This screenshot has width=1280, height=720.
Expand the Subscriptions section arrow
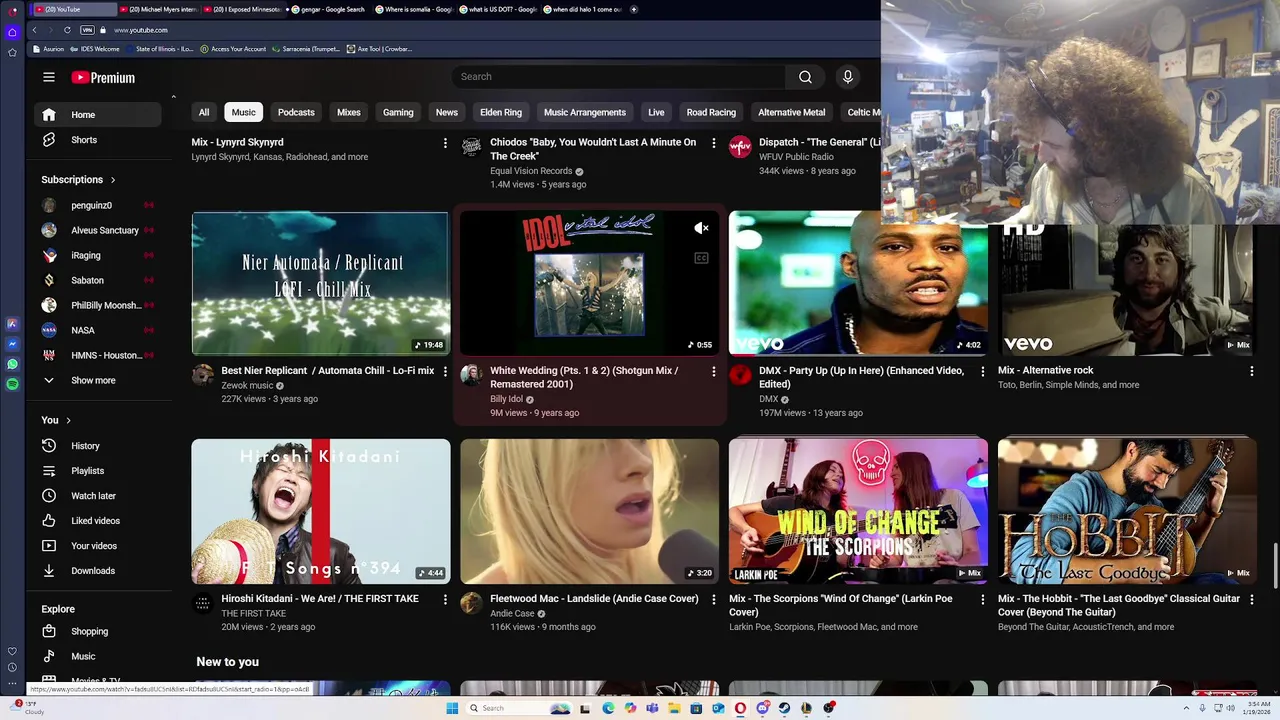(113, 180)
